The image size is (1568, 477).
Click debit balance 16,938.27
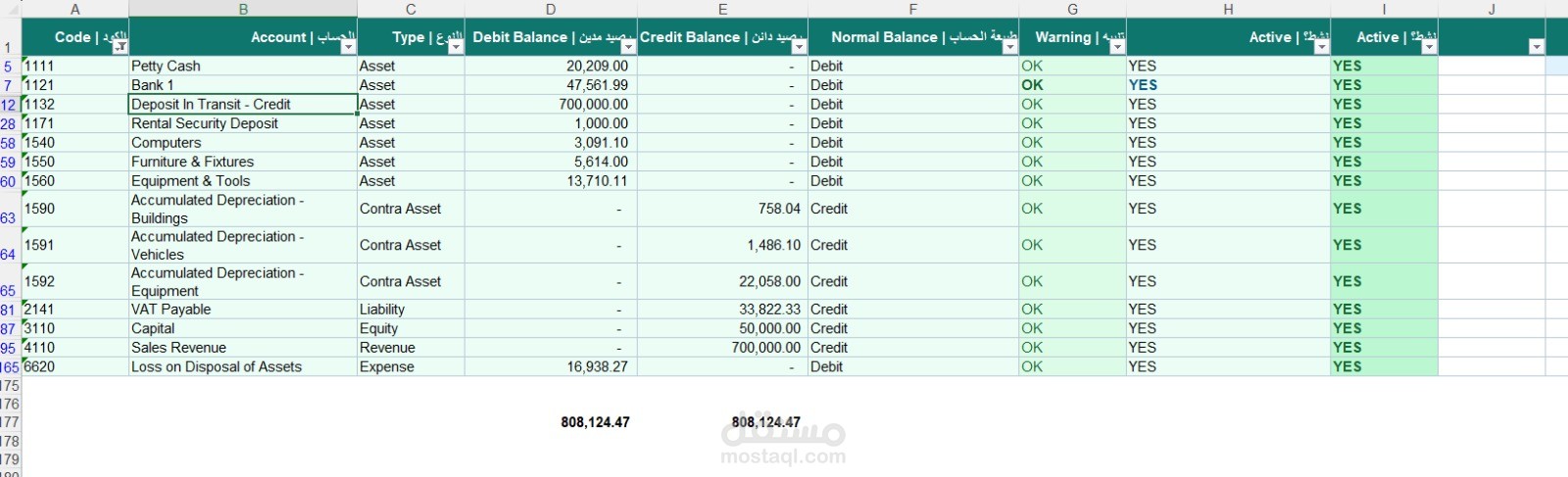tap(551, 366)
